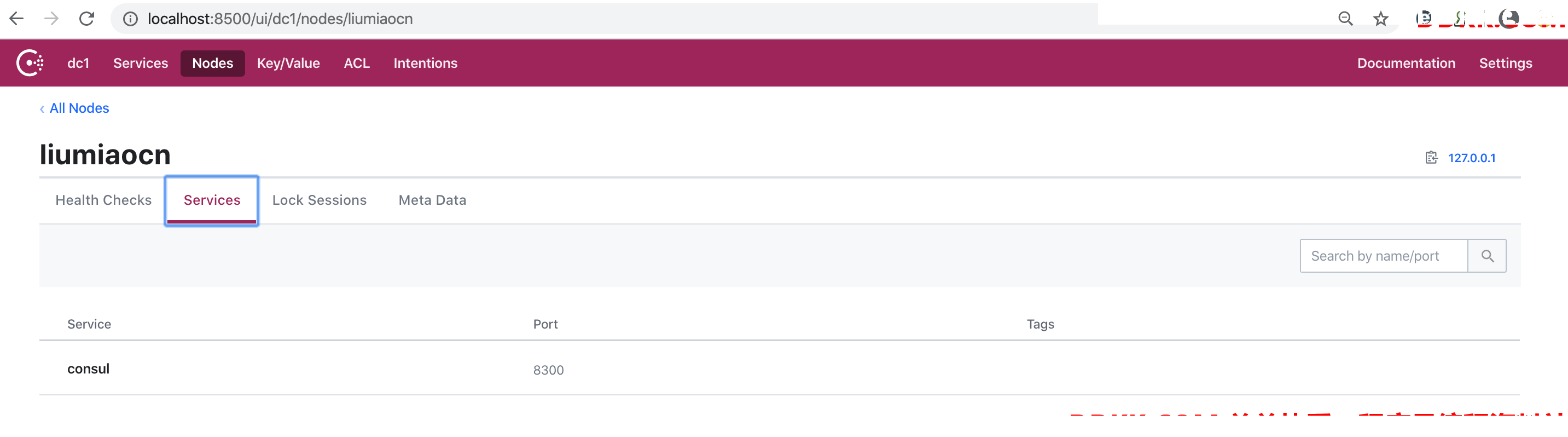Open Services in the top navigation
This screenshot has height=437, width=1568.
click(141, 64)
